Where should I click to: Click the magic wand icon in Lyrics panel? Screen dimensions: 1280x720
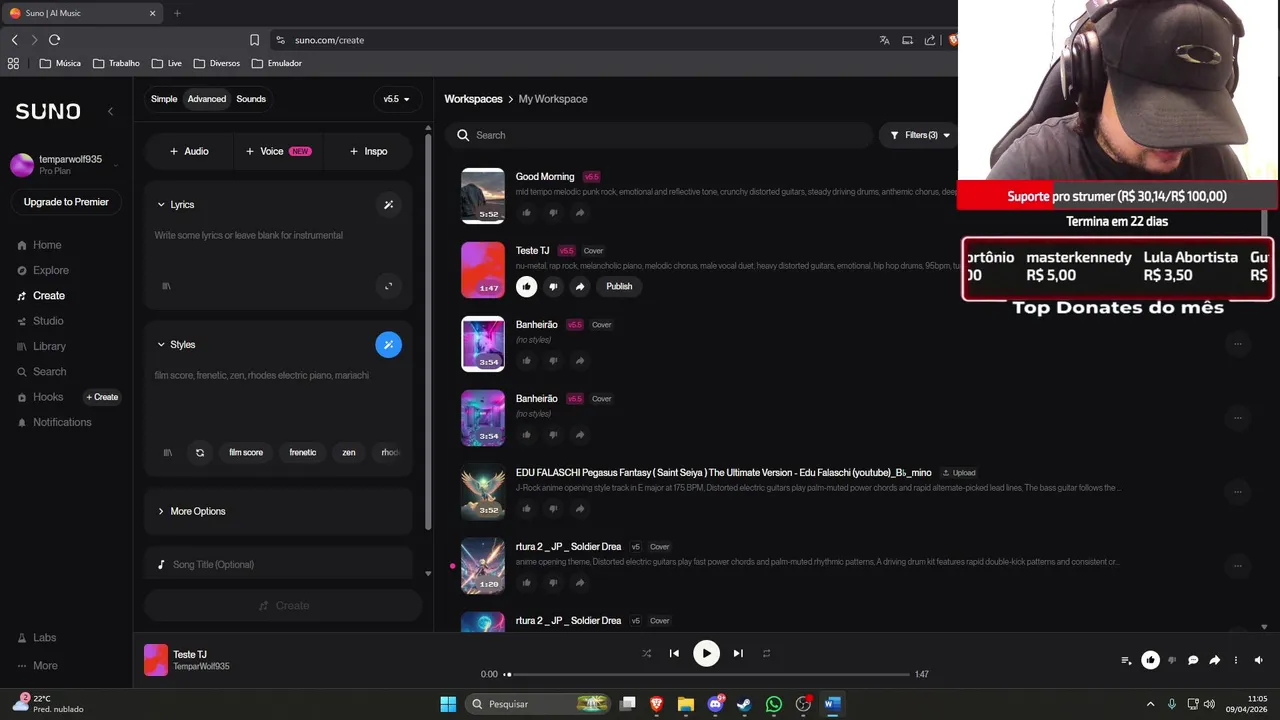(388, 204)
